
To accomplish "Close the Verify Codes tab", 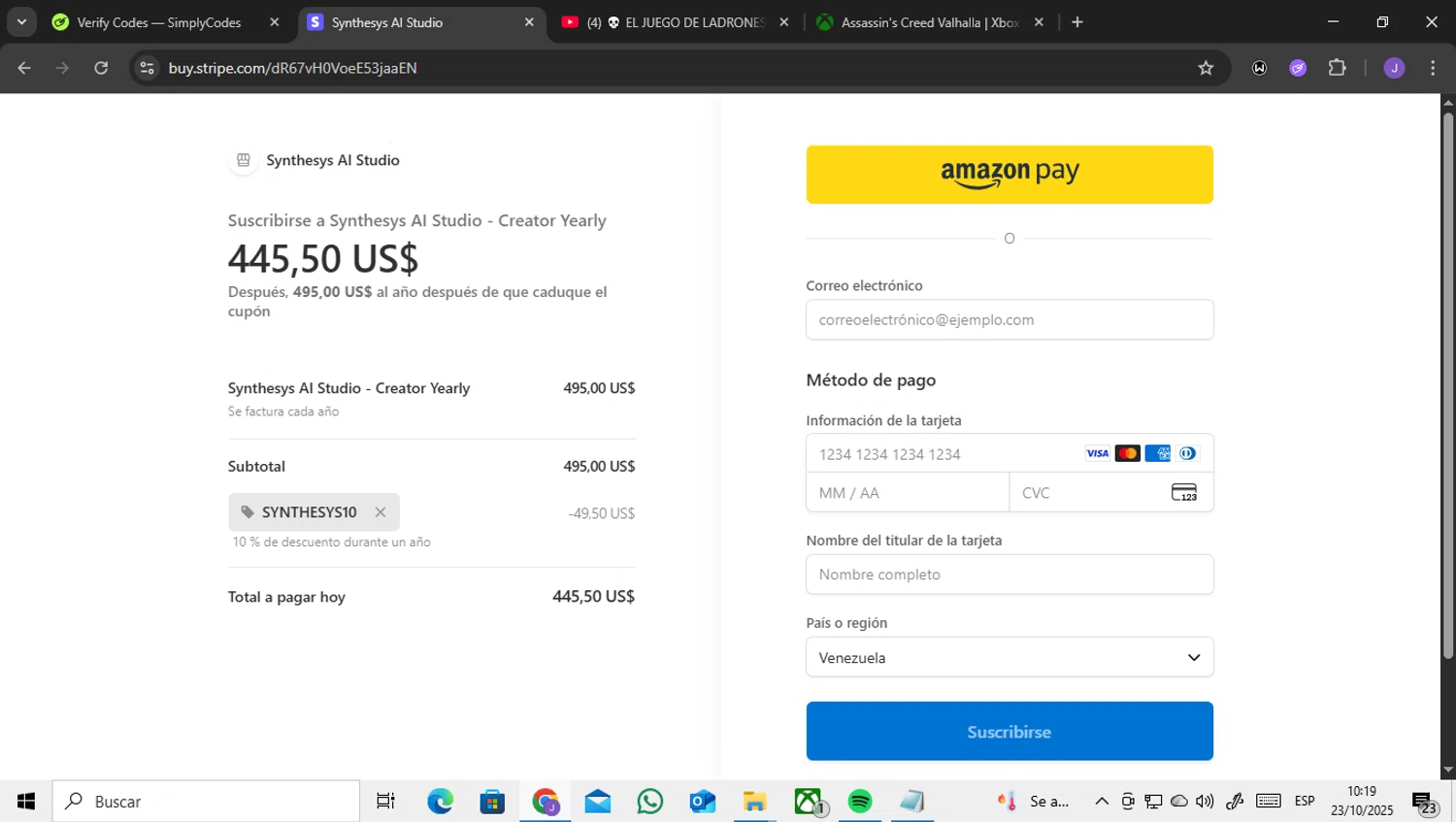I will tap(275, 22).
